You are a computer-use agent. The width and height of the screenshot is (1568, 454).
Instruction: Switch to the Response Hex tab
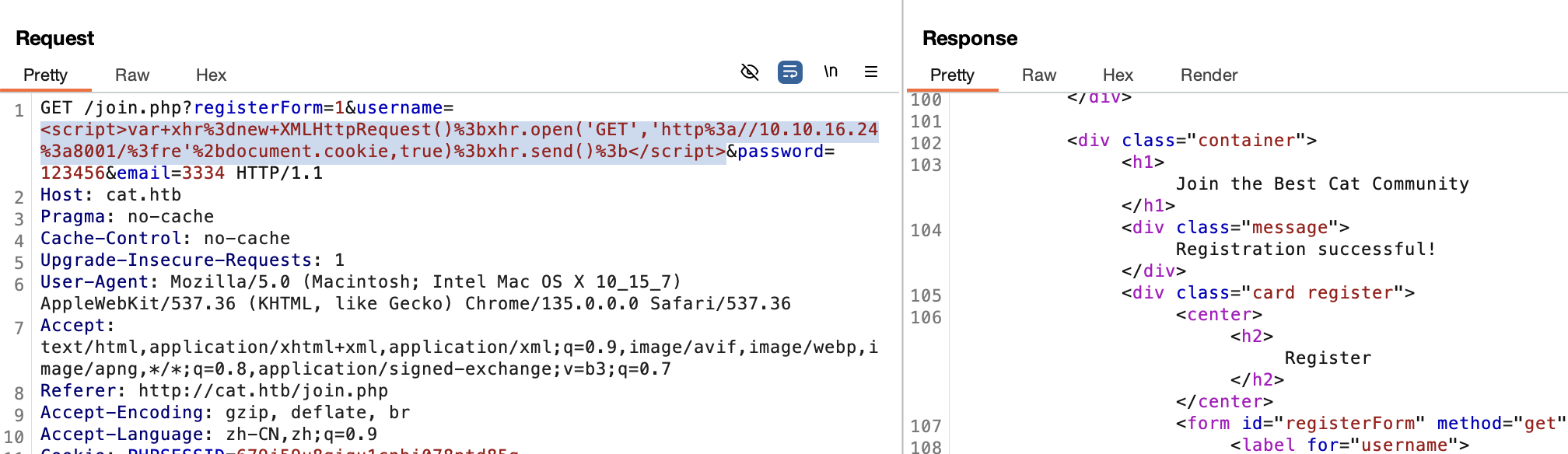[1118, 75]
